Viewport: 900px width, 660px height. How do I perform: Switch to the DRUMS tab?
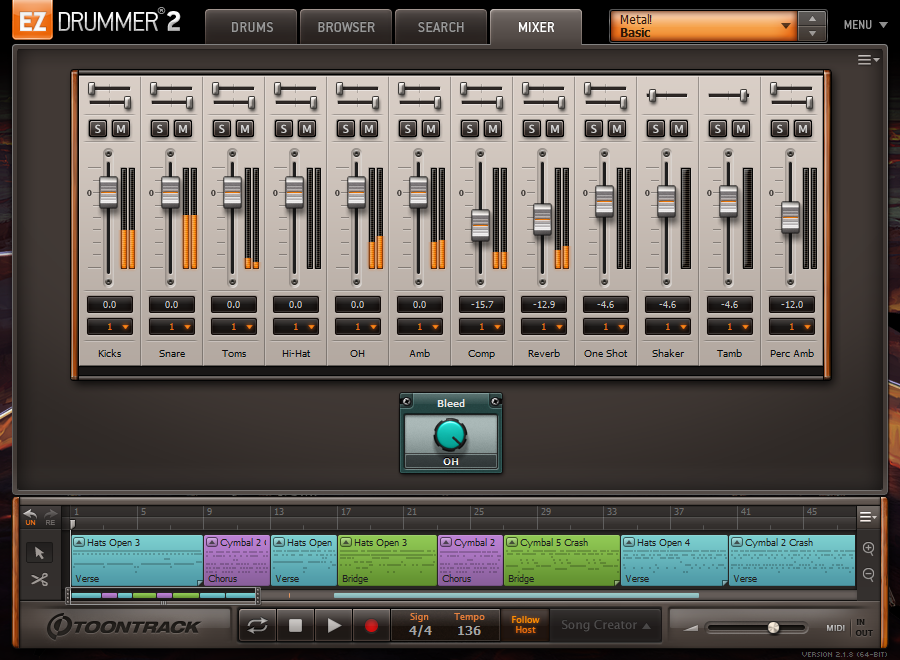[x=252, y=27]
